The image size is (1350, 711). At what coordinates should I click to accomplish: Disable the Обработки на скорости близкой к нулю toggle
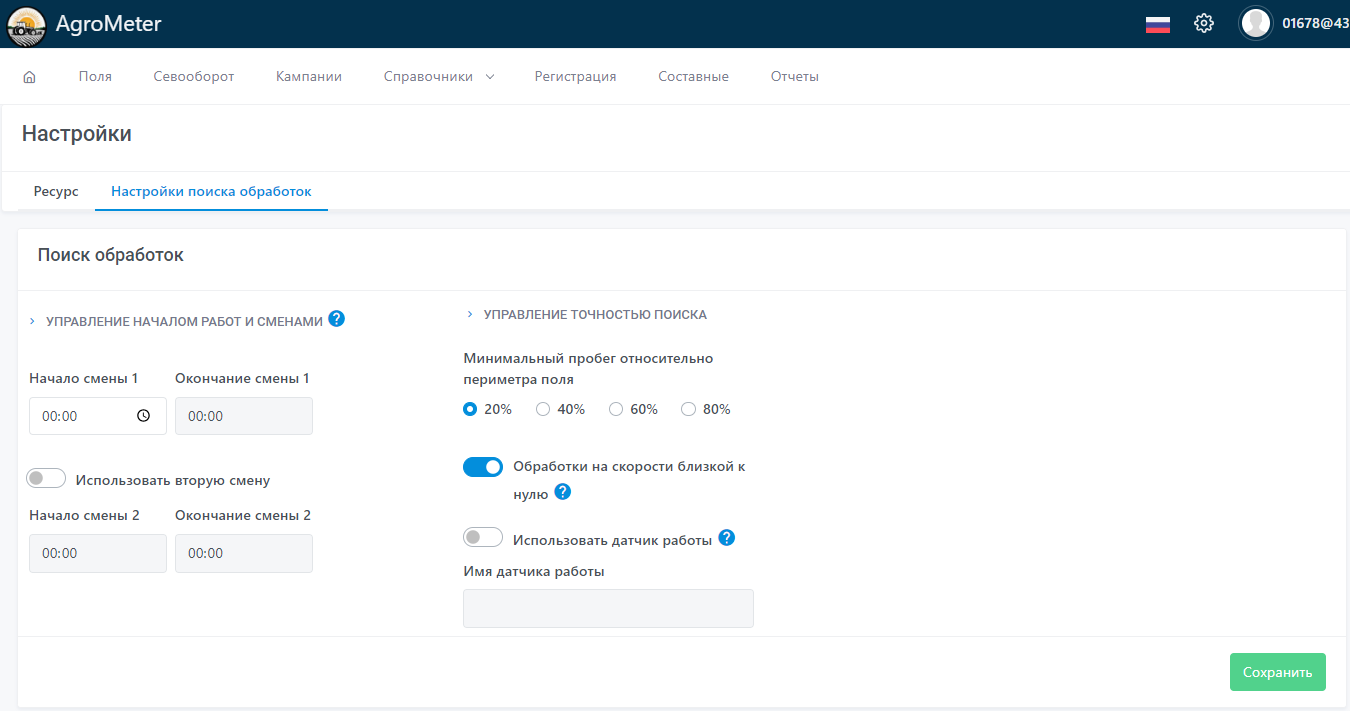click(x=483, y=466)
